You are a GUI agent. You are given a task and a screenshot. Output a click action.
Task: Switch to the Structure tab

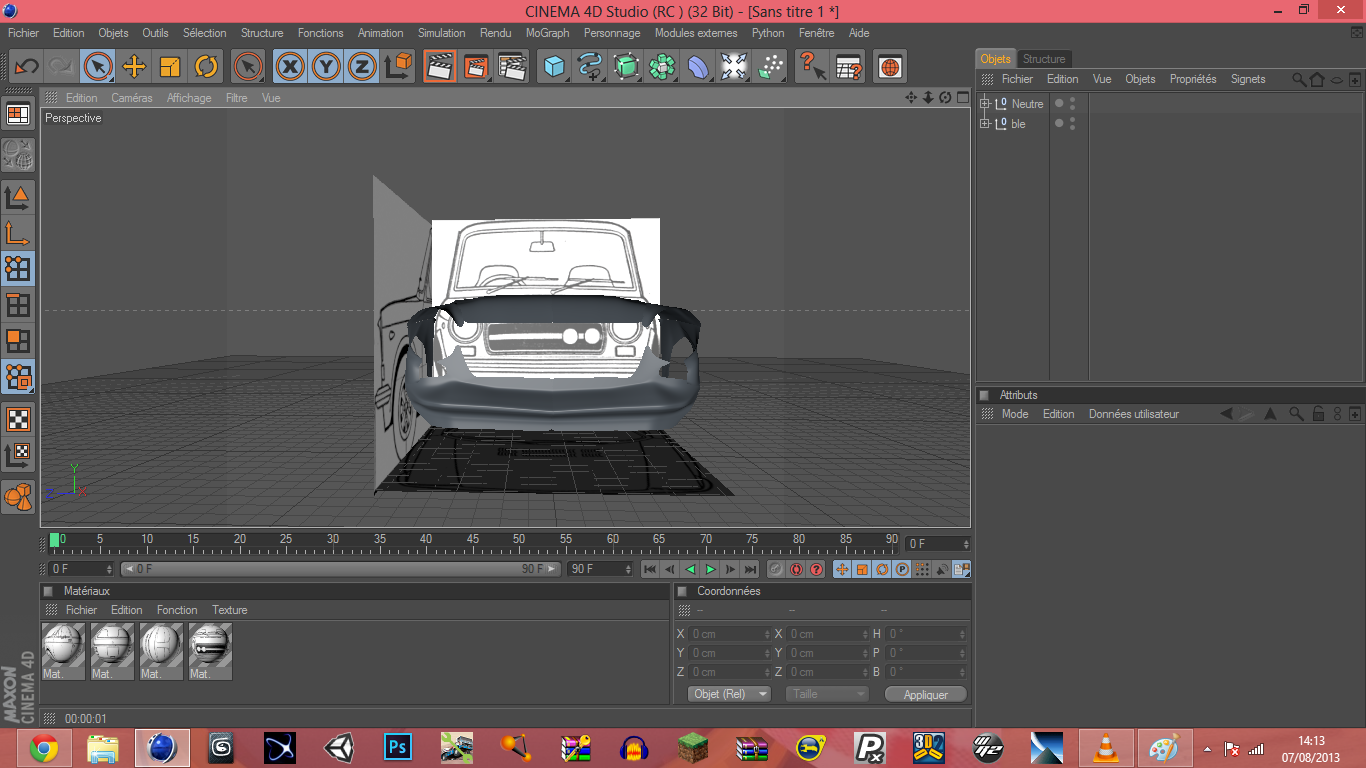(1044, 59)
